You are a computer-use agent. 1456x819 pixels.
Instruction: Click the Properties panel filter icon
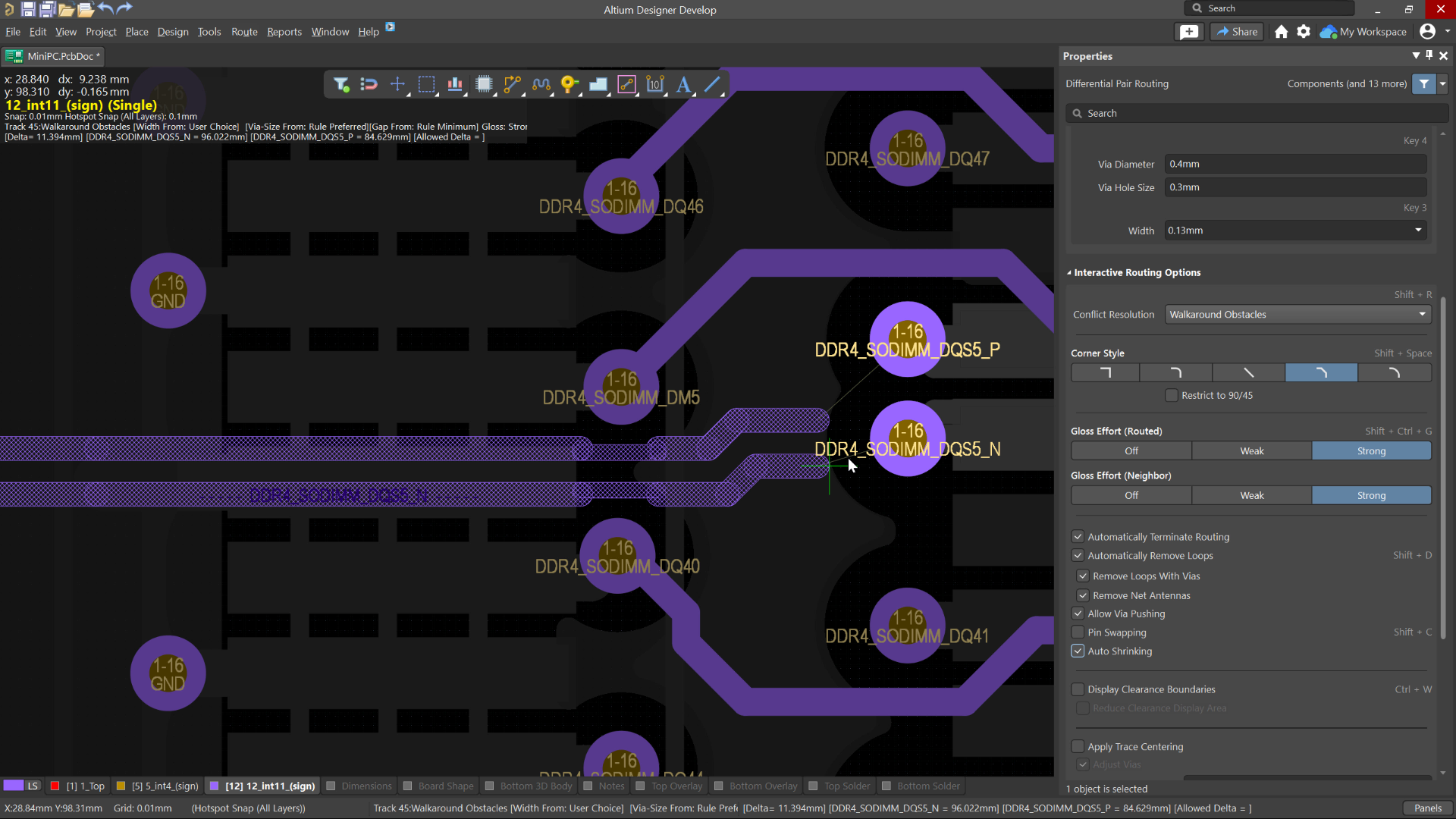(1424, 84)
